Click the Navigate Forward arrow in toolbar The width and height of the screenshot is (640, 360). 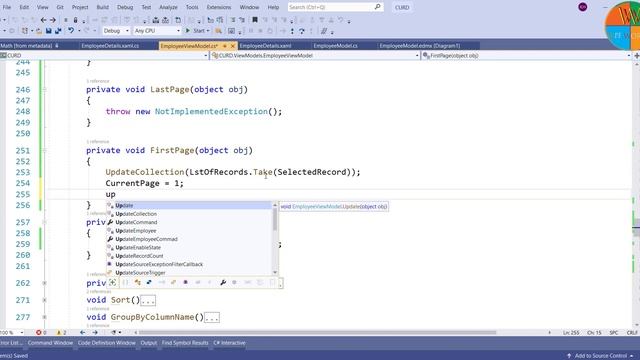pos(53,20)
